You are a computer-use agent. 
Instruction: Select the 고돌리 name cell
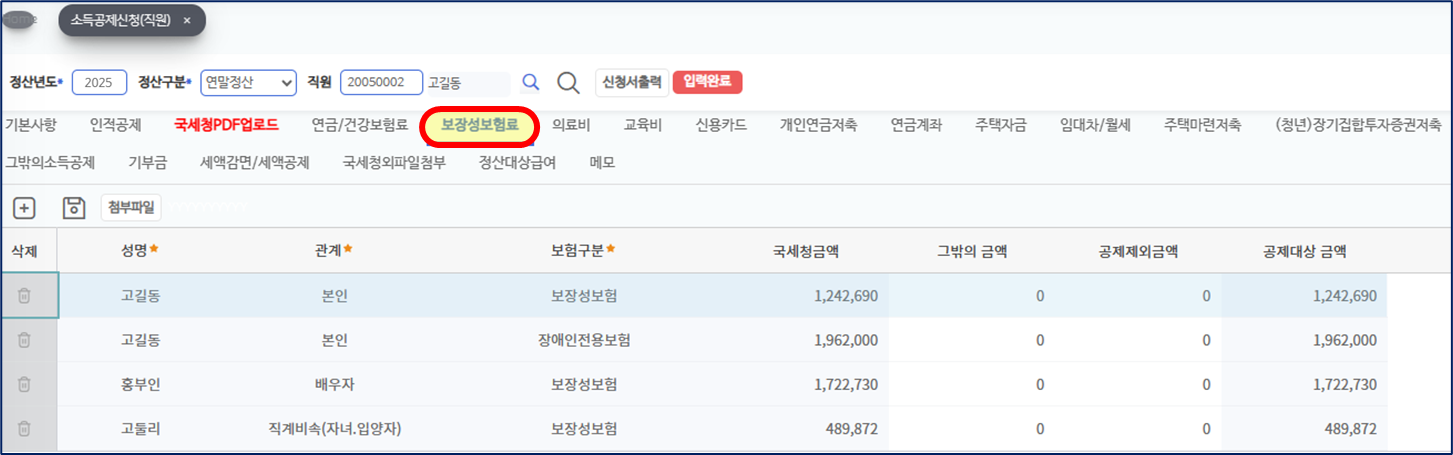coord(140,428)
